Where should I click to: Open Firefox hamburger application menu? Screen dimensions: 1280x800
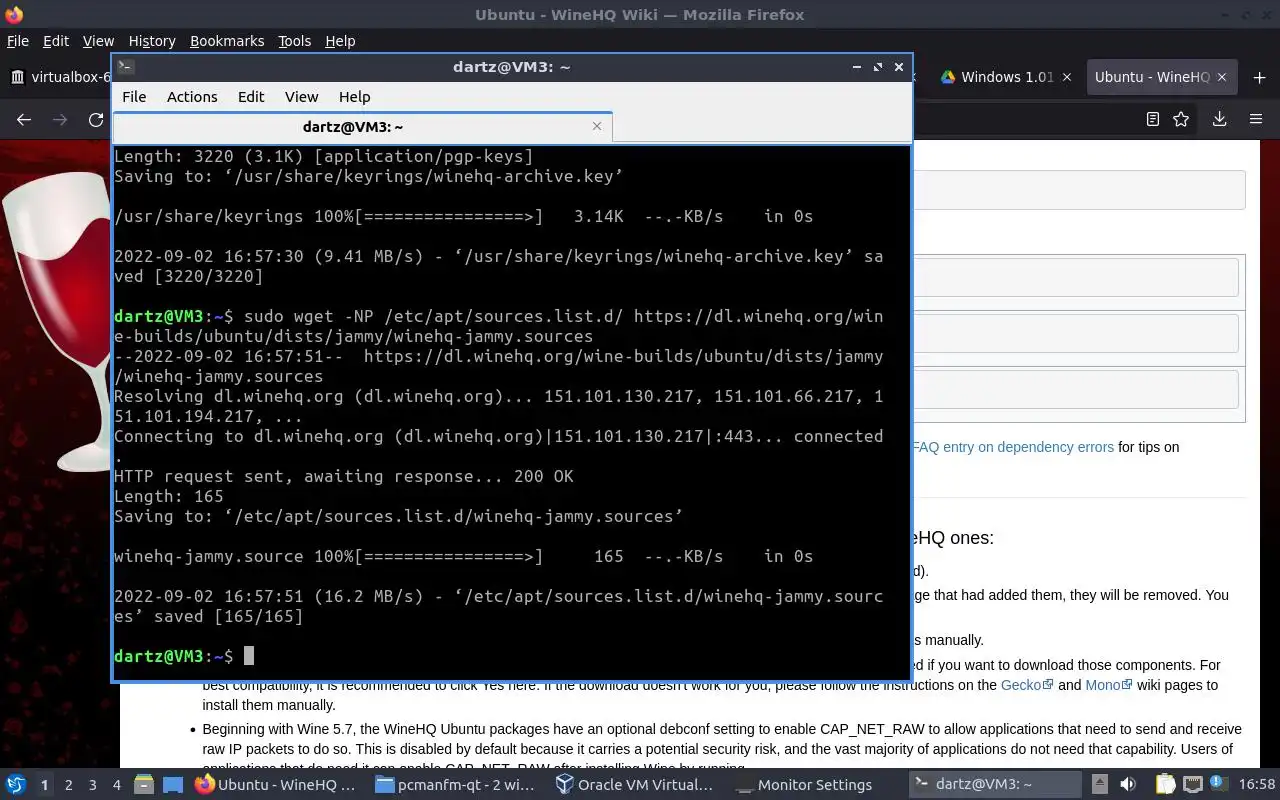point(1256,119)
